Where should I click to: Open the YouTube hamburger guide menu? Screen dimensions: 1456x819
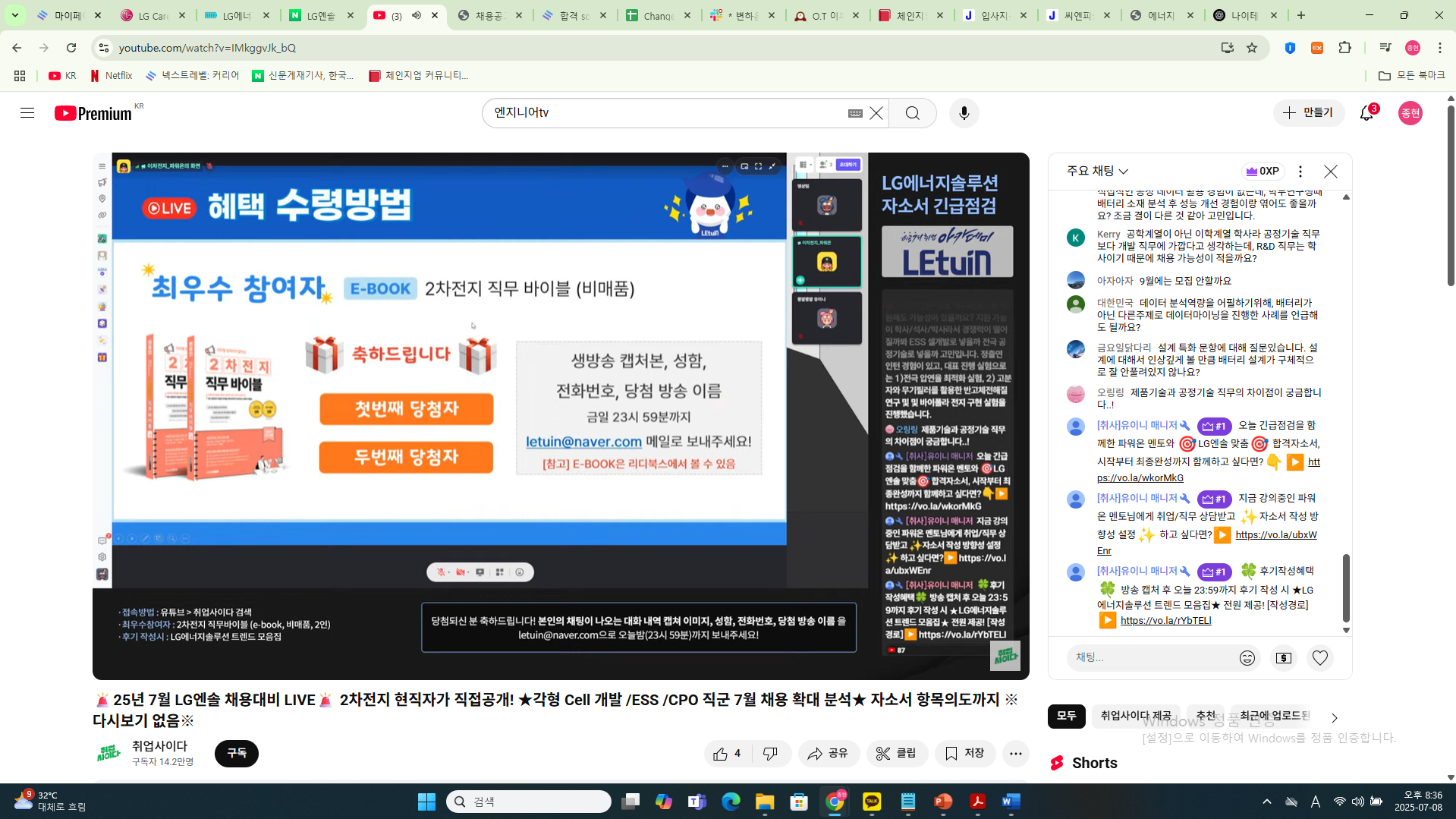[x=27, y=113]
